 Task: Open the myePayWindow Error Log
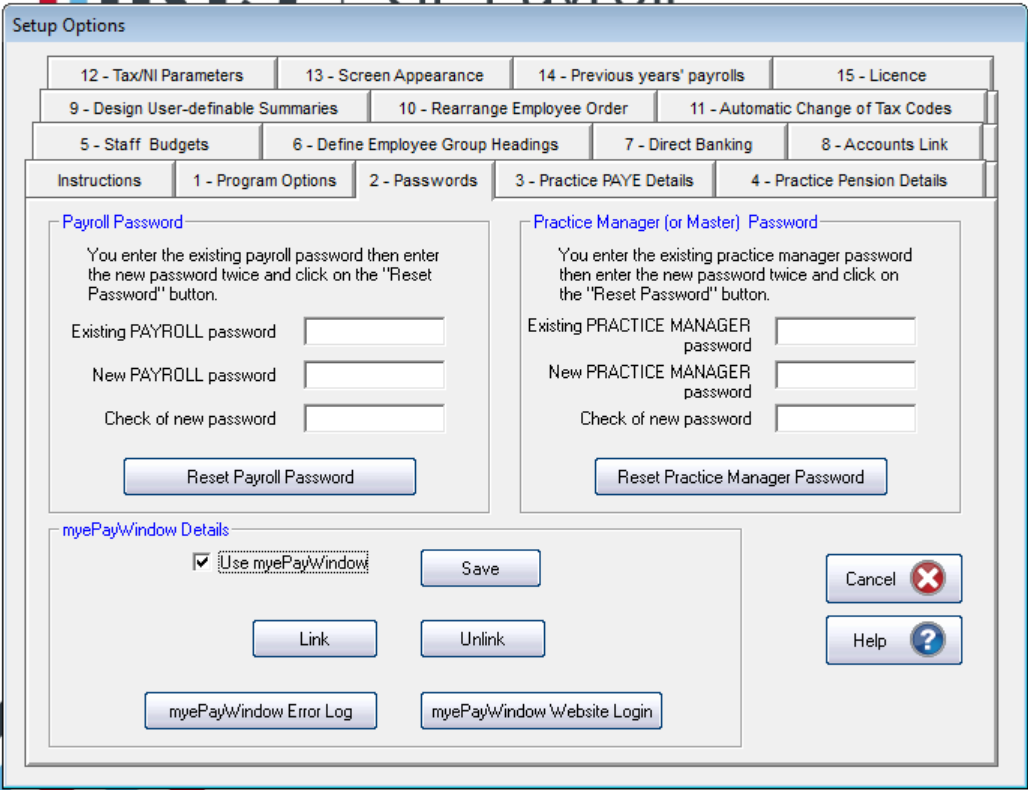[x=261, y=711]
